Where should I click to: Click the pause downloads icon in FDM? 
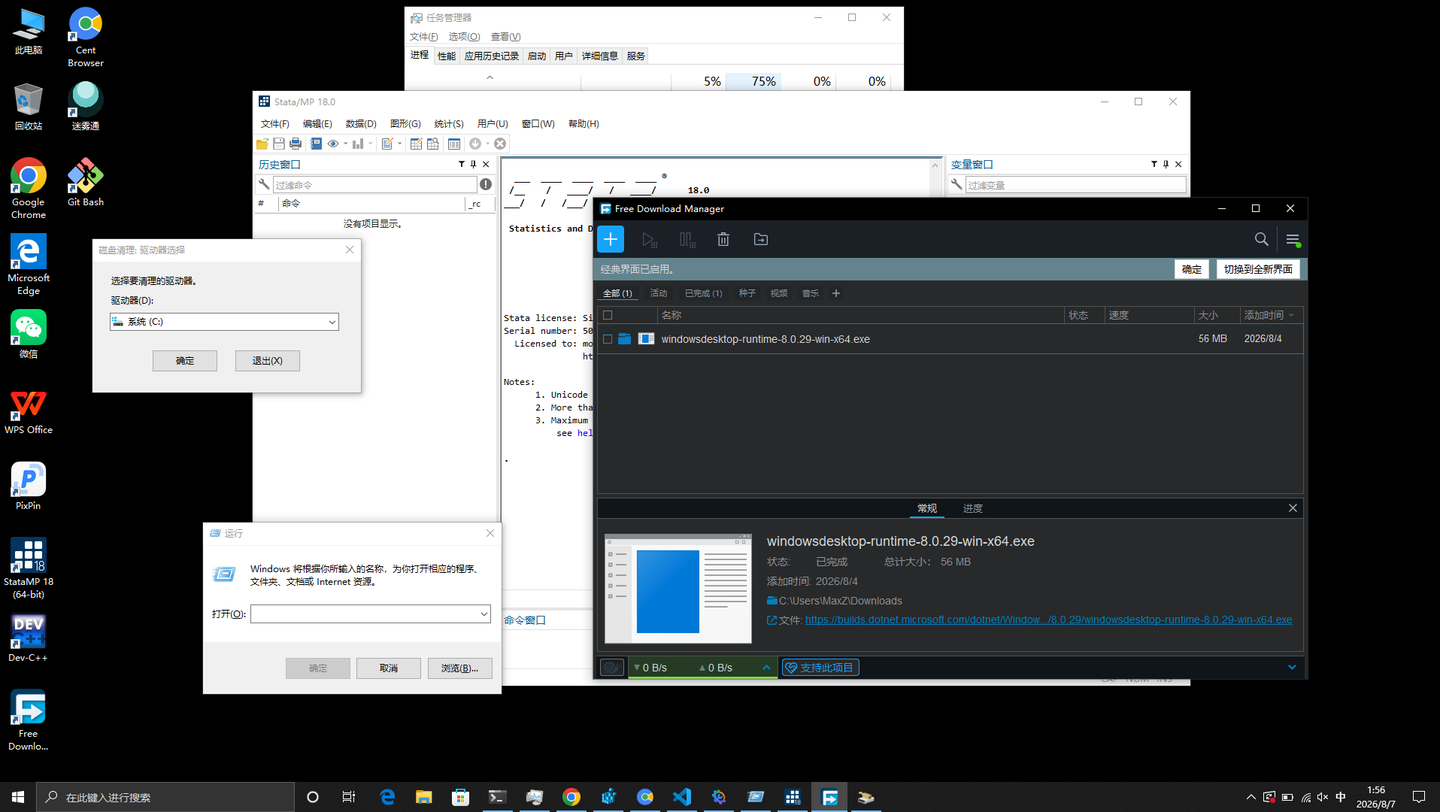point(687,240)
